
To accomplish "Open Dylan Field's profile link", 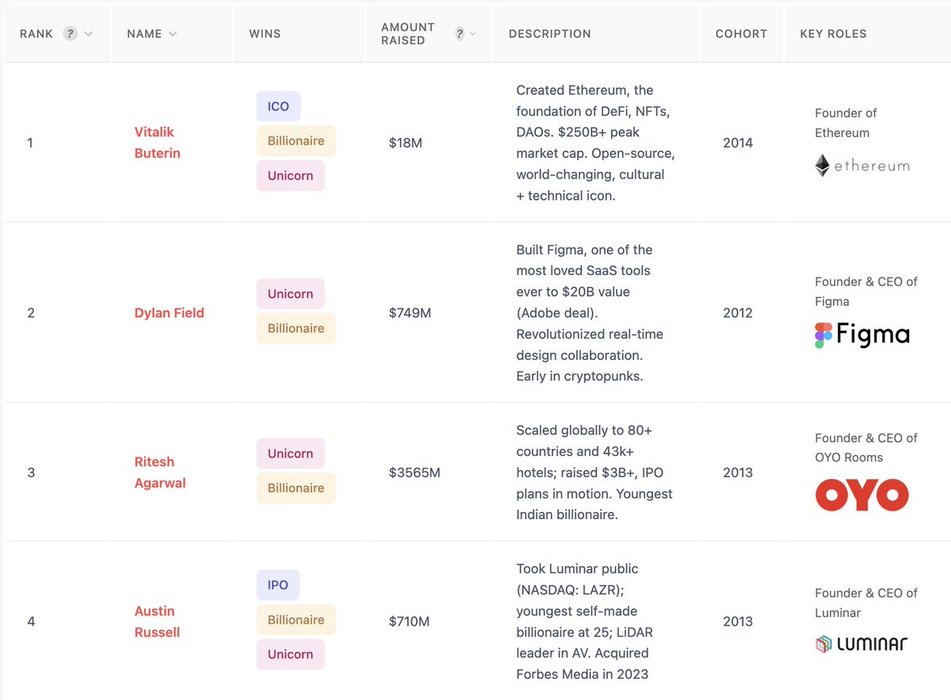I will point(169,313).
